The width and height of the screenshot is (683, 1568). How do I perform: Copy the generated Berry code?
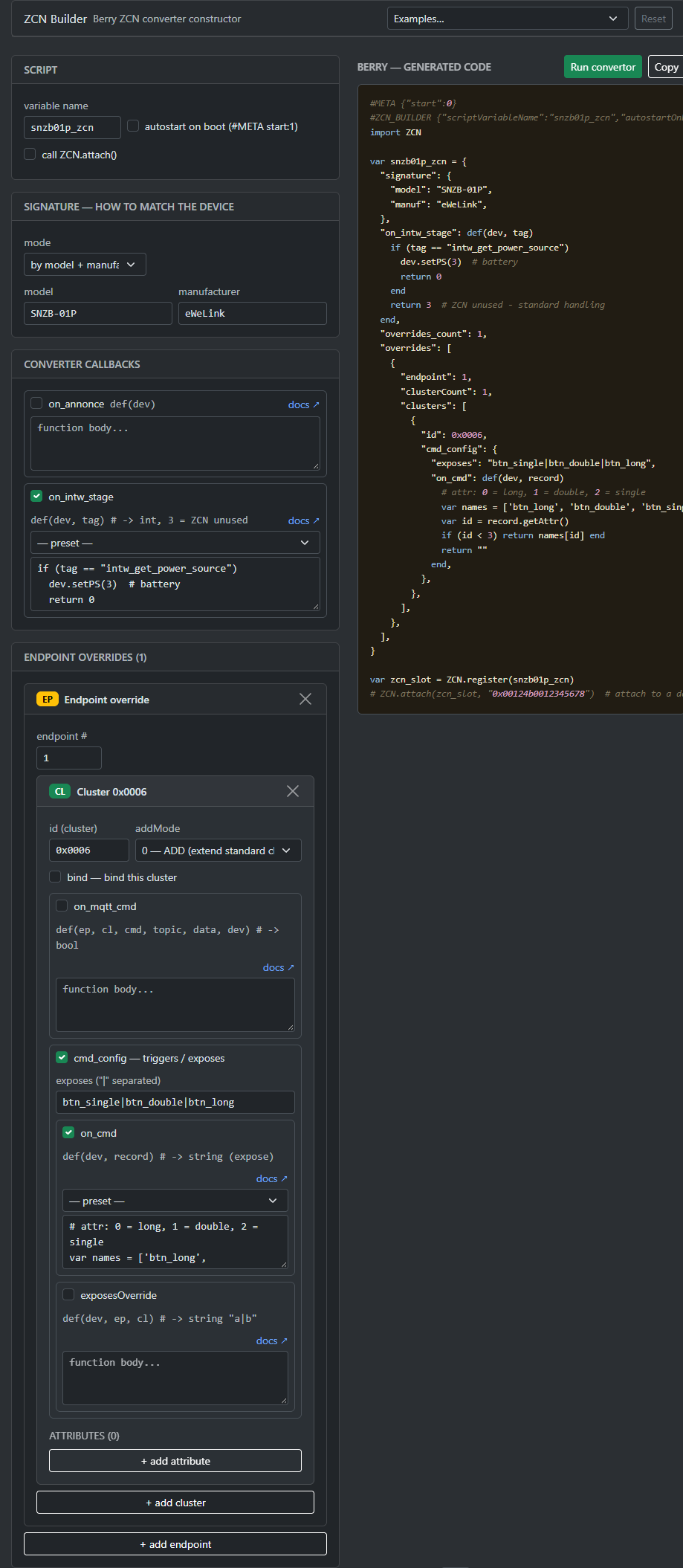pyautogui.click(x=666, y=67)
